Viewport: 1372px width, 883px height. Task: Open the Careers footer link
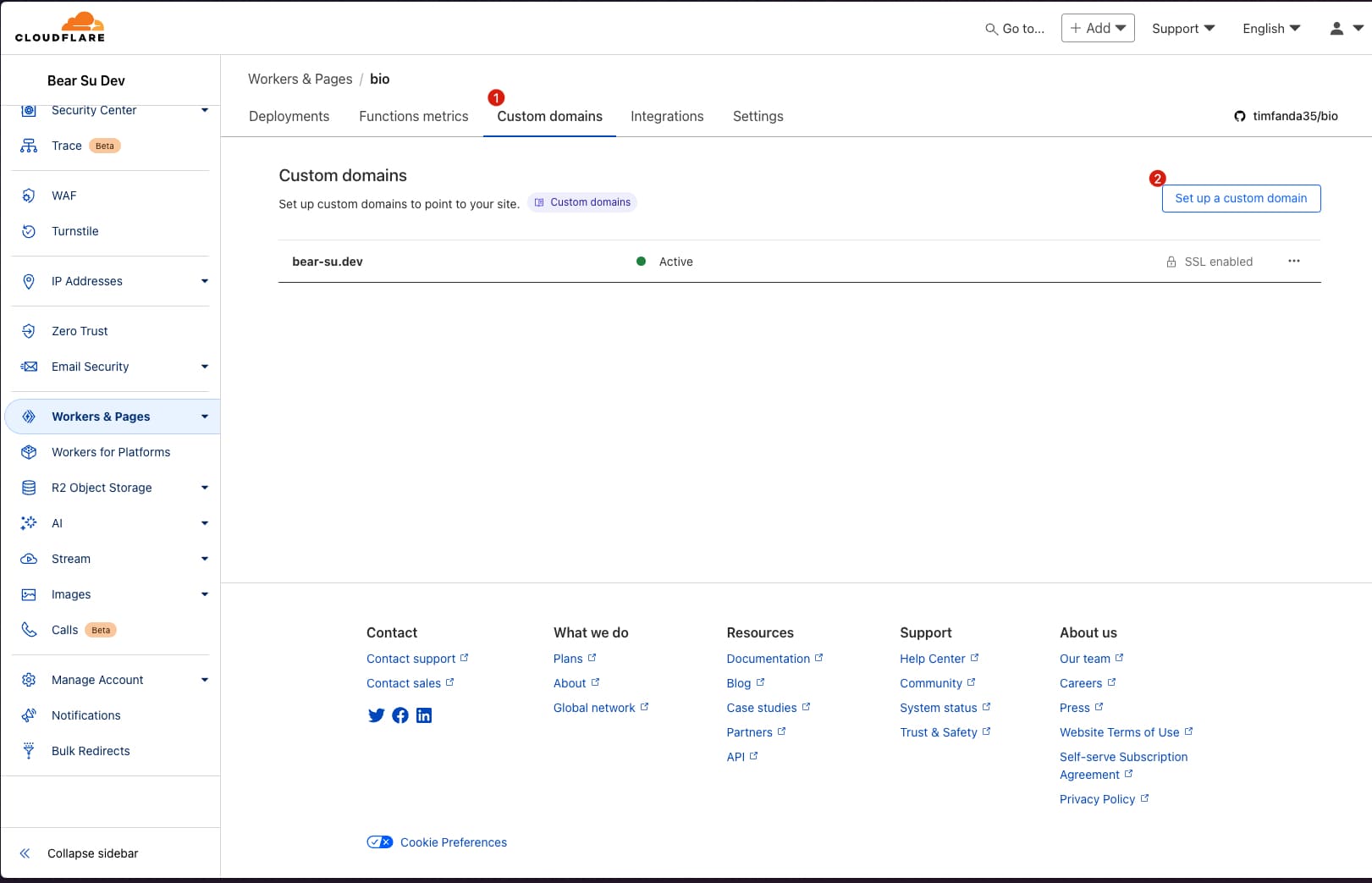1088,683
